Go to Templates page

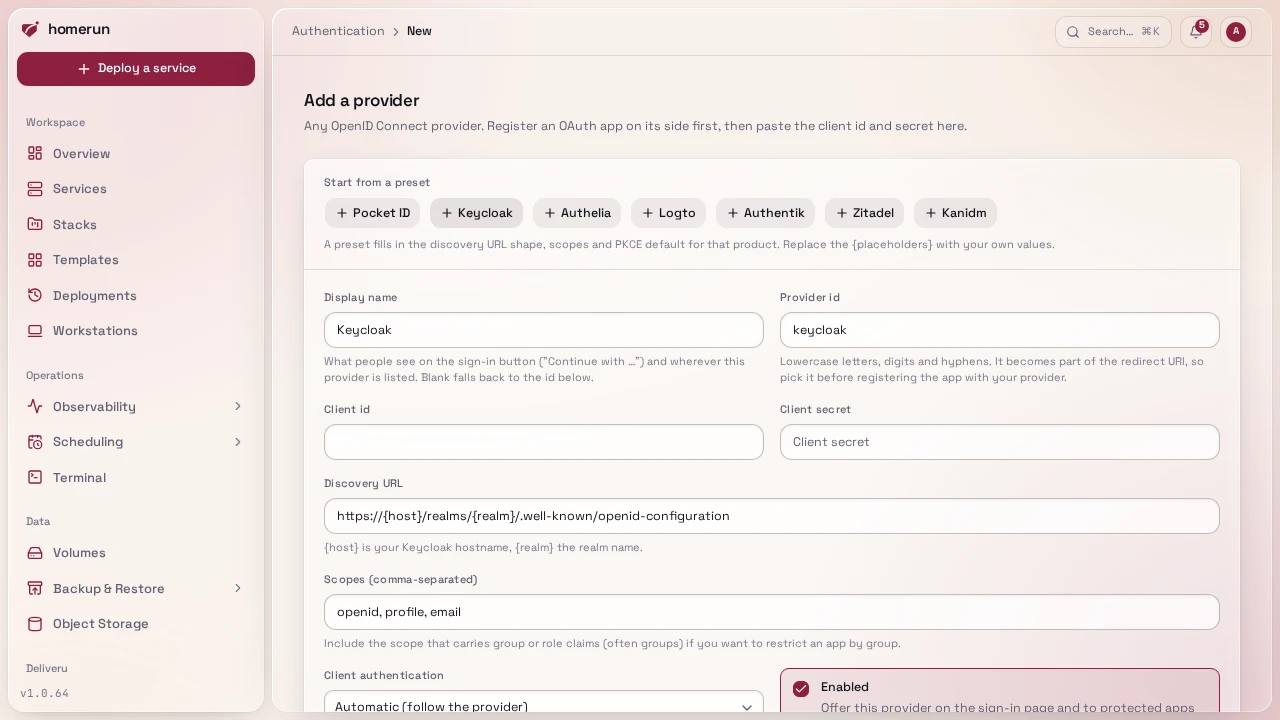(x=136, y=259)
